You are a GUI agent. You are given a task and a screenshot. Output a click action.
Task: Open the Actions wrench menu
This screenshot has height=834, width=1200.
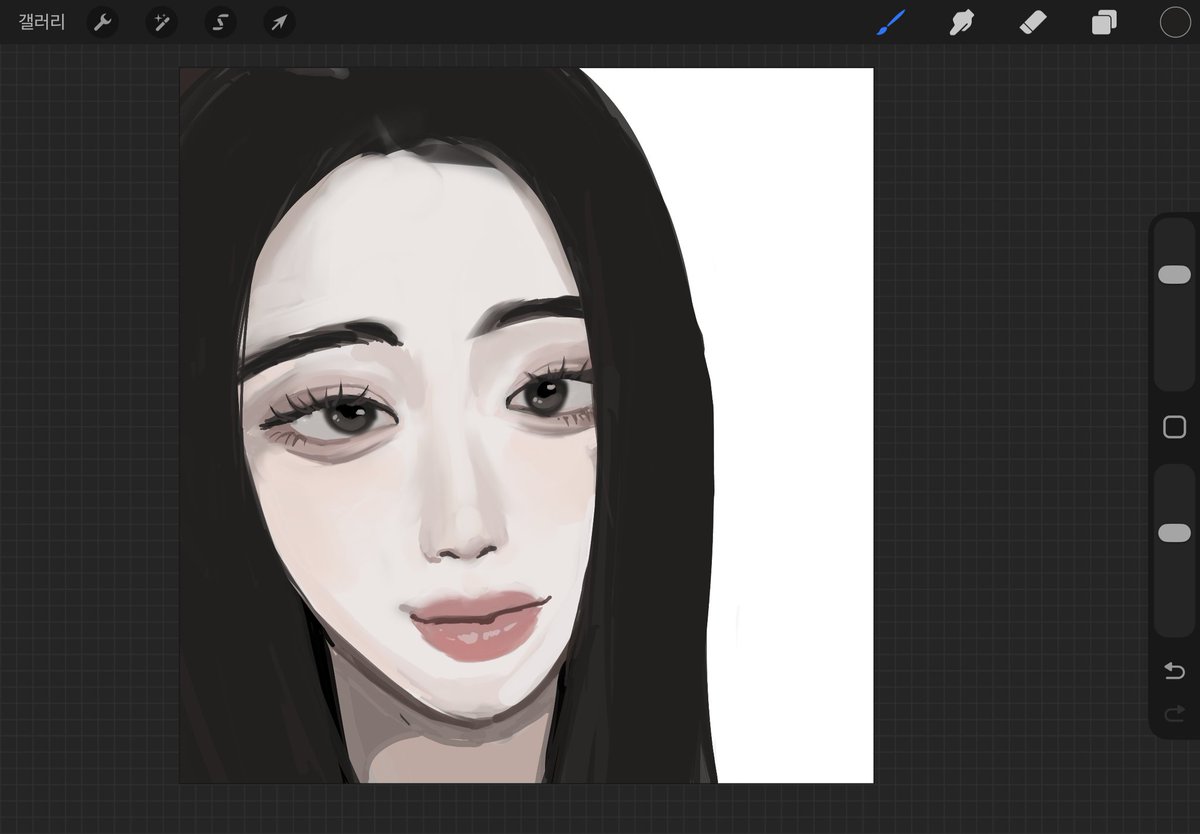click(103, 22)
